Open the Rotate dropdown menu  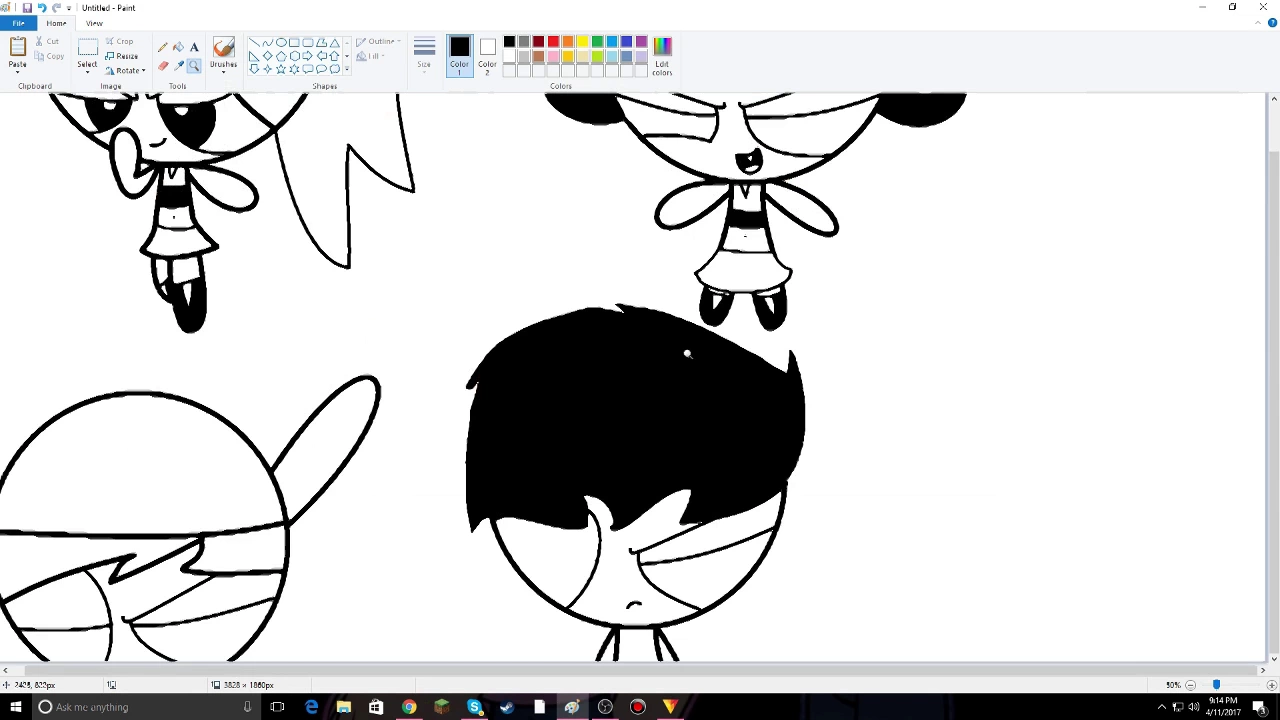[125, 70]
